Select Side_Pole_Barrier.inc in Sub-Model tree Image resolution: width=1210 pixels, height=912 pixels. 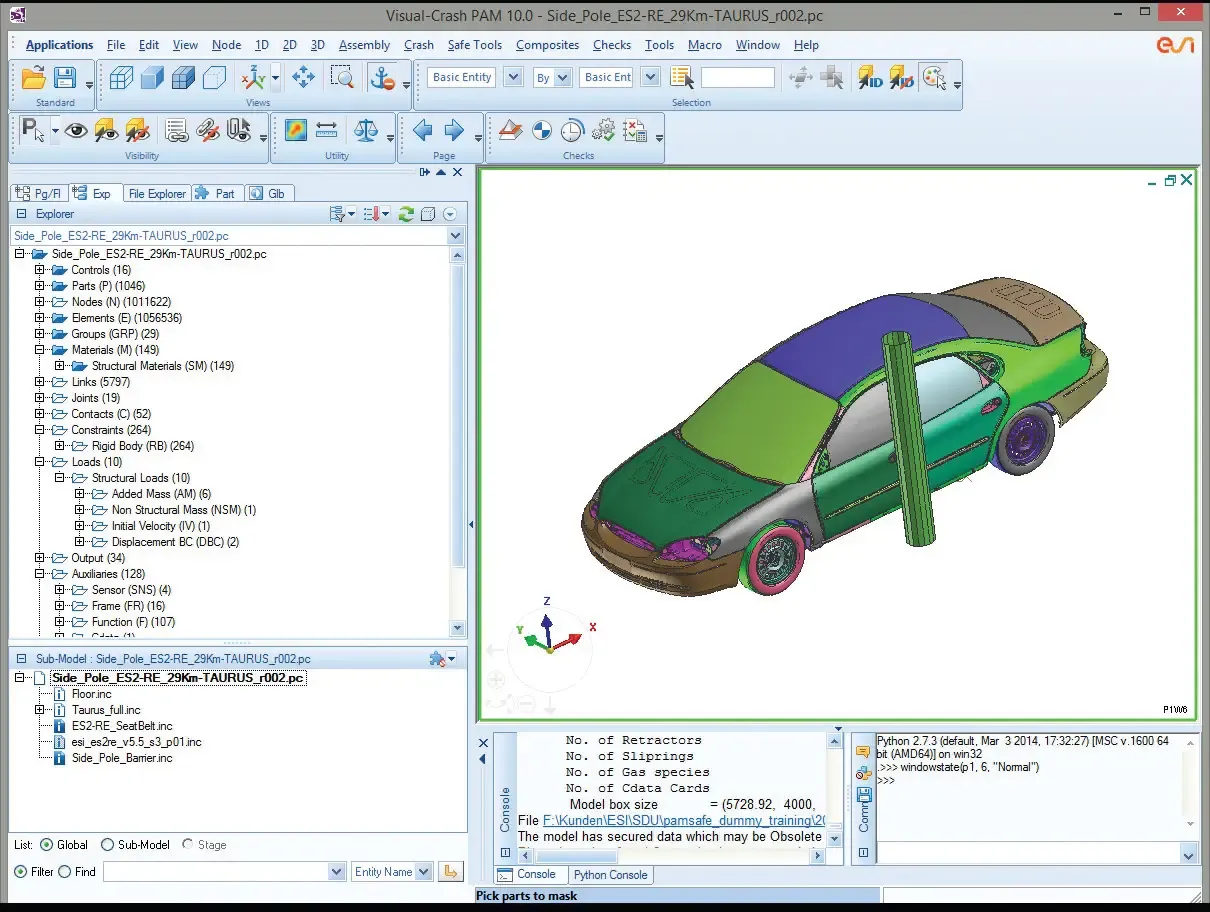point(122,758)
